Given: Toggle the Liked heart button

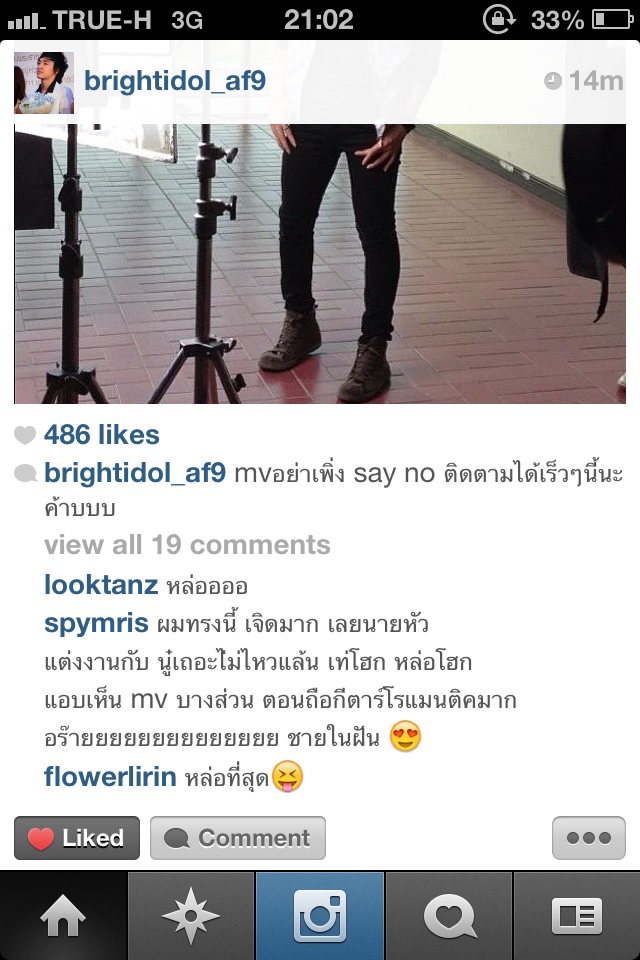Looking at the screenshot, I should (77, 838).
